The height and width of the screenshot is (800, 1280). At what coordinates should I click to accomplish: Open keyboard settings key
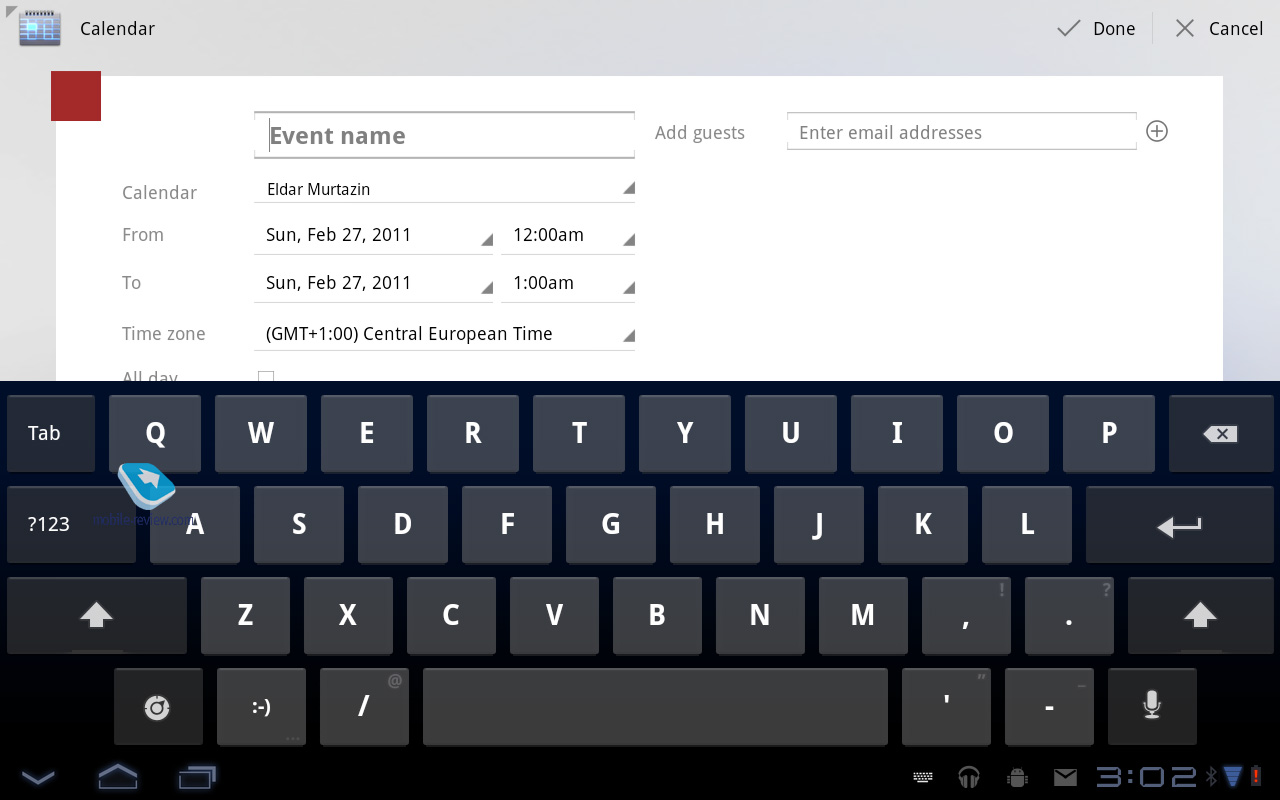click(157, 708)
